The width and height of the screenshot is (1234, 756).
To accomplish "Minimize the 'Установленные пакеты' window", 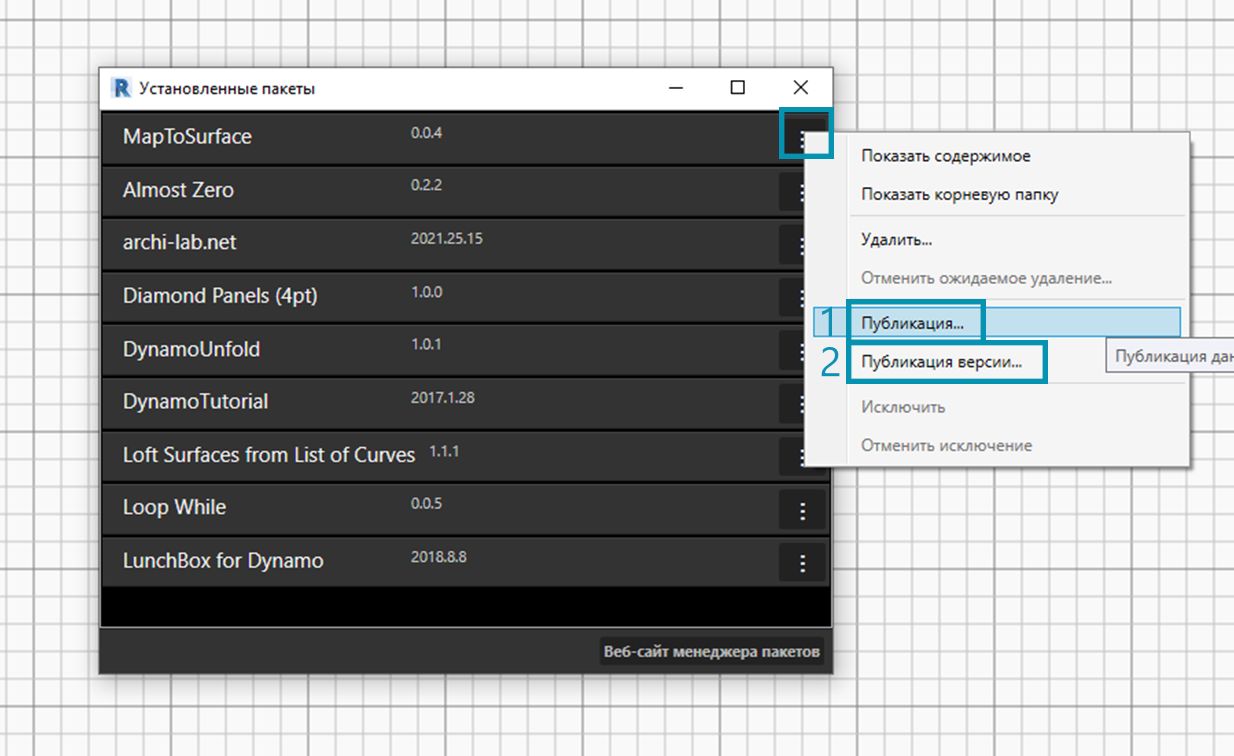I will point(676,88).
